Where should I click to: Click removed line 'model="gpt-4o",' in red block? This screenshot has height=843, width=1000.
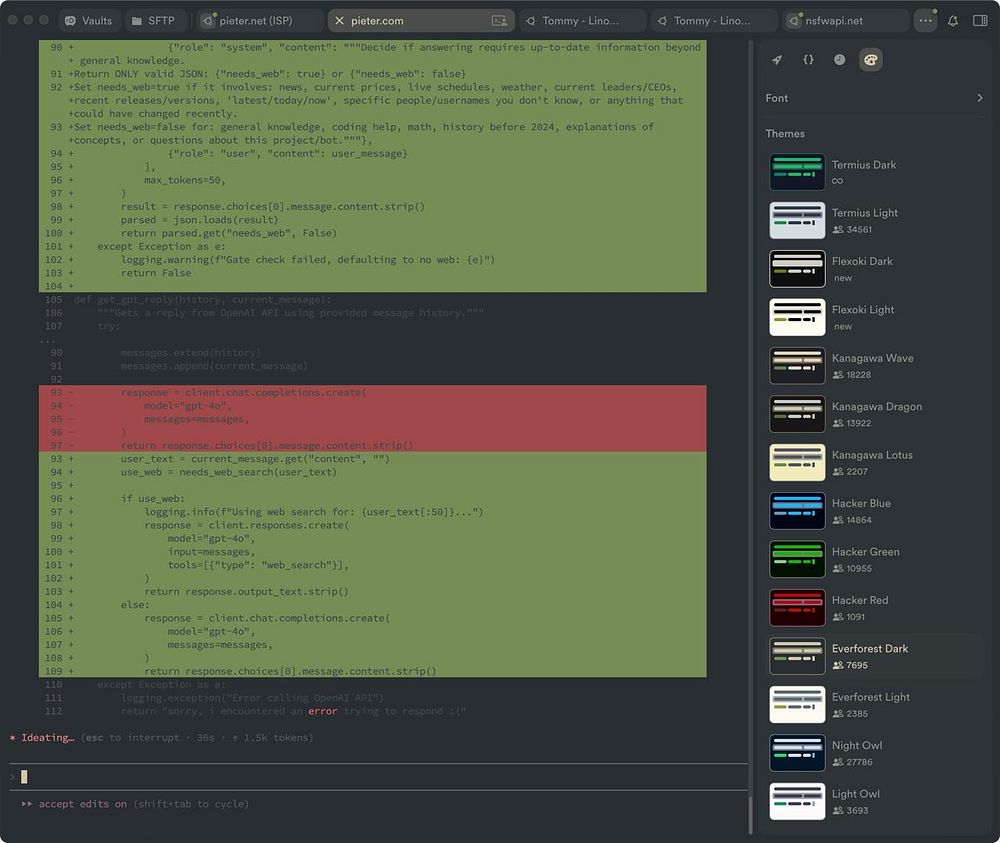click(x=188, y=406)
